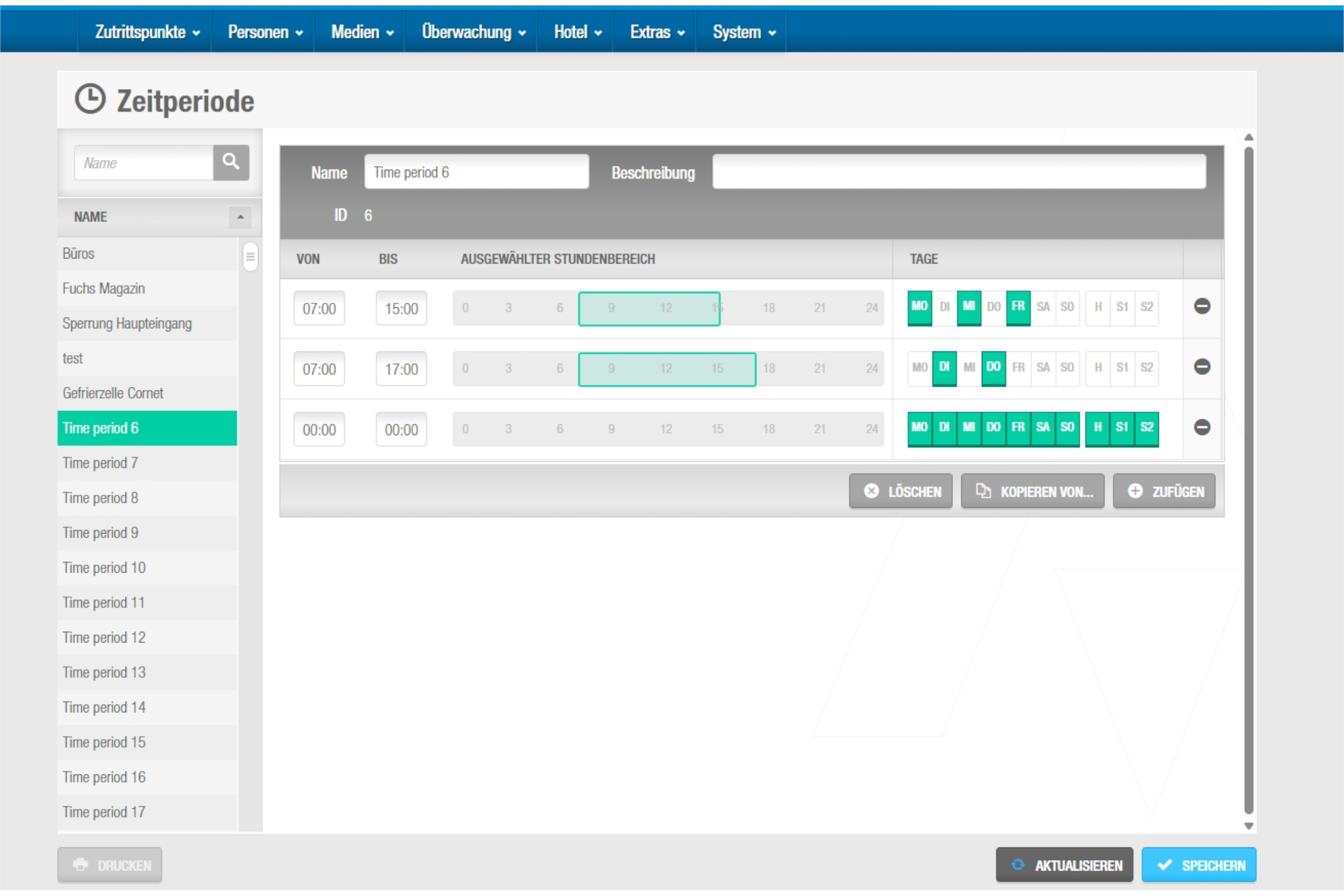The height and width of the screenshot is (896, 1344).
Task: Click the Drucken print button
Action: [x=109, y=865]
